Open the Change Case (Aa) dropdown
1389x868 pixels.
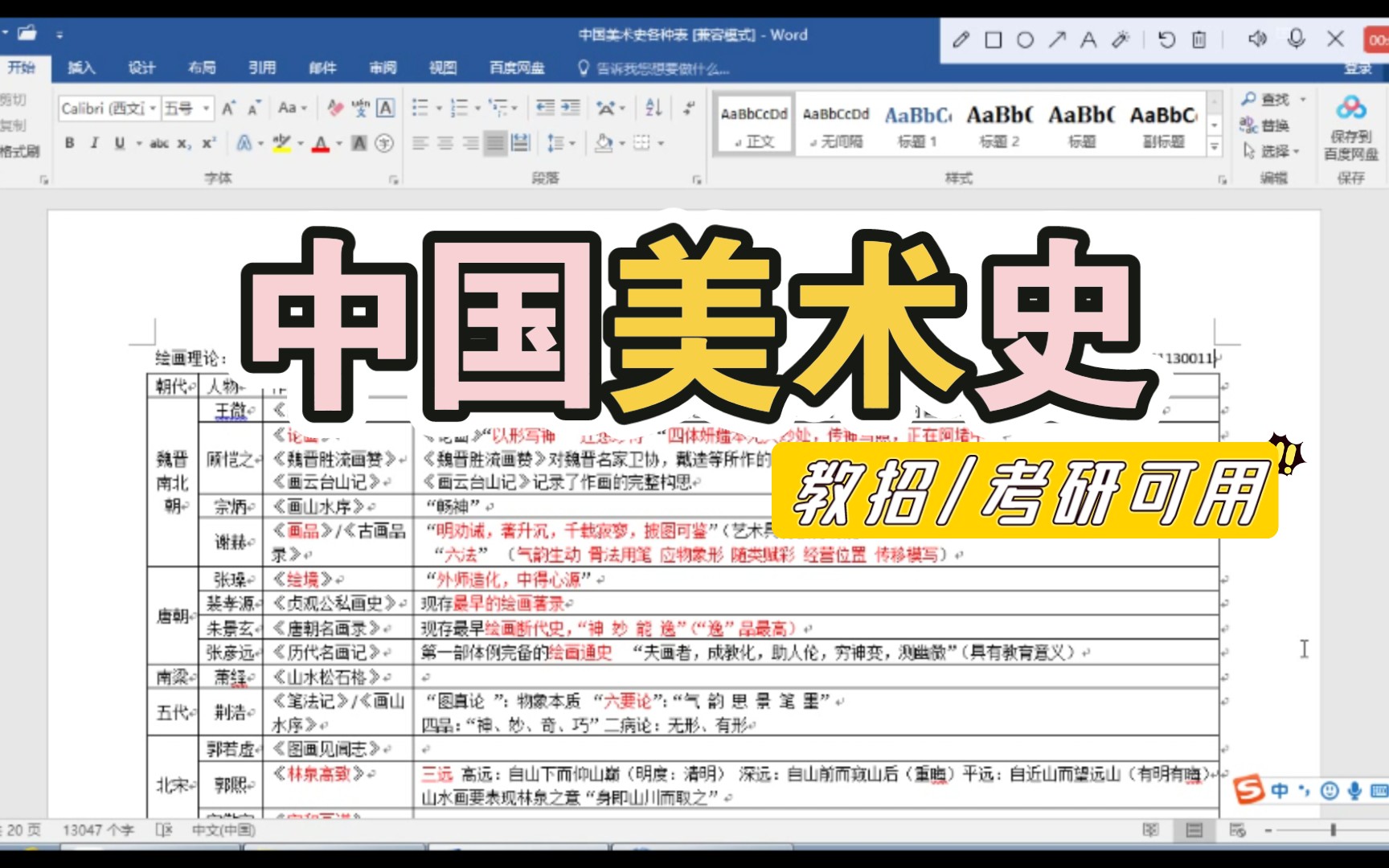click(x=292, y=108)
